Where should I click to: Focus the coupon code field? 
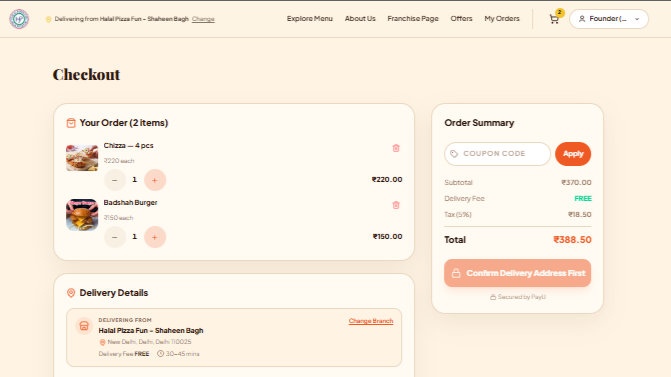[x=497, y=154]
